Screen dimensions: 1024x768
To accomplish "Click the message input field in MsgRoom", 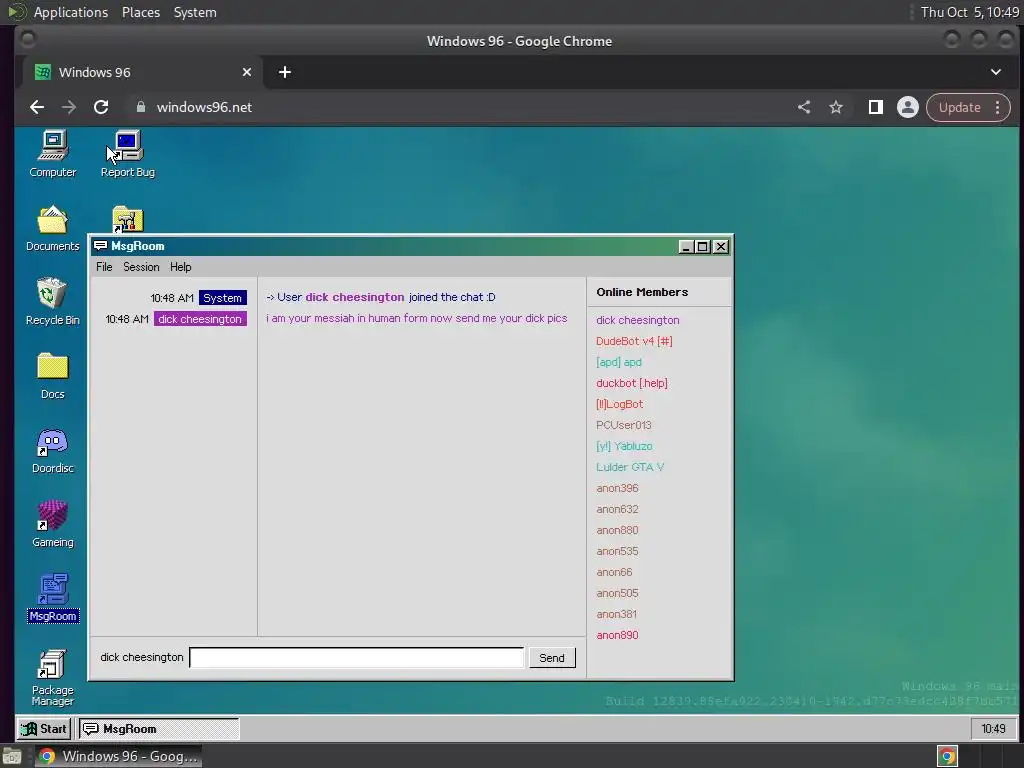I will [357, 658].
